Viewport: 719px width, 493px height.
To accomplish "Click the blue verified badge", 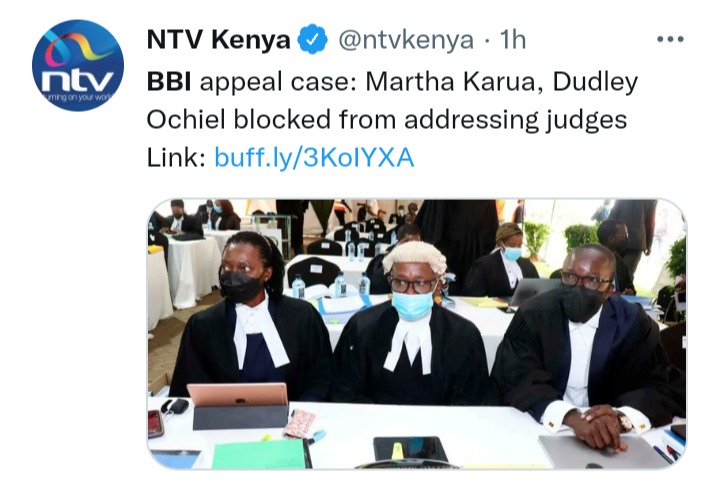I will click(313, 39).
